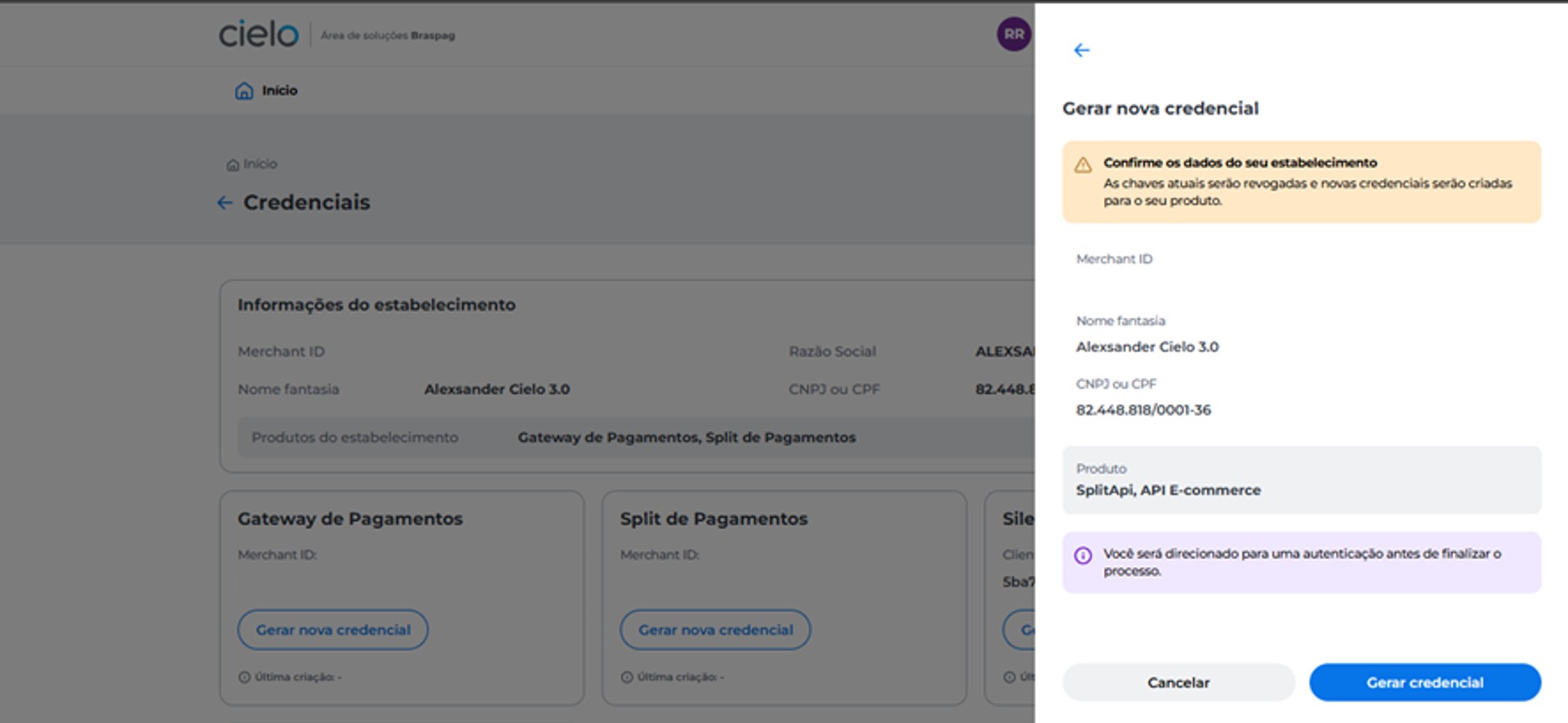Click the warning triangle icon in orange banner
The height and width of the screenshot is (723, 1568).
coord(1083,165)
